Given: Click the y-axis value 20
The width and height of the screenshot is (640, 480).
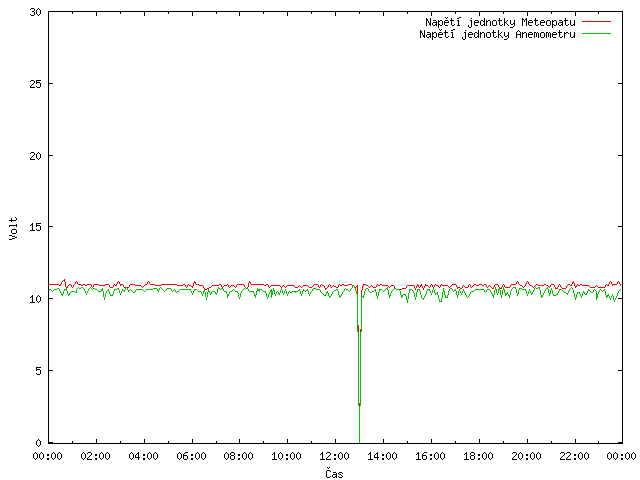Looking at the screenshot, I should click(36, 156).
